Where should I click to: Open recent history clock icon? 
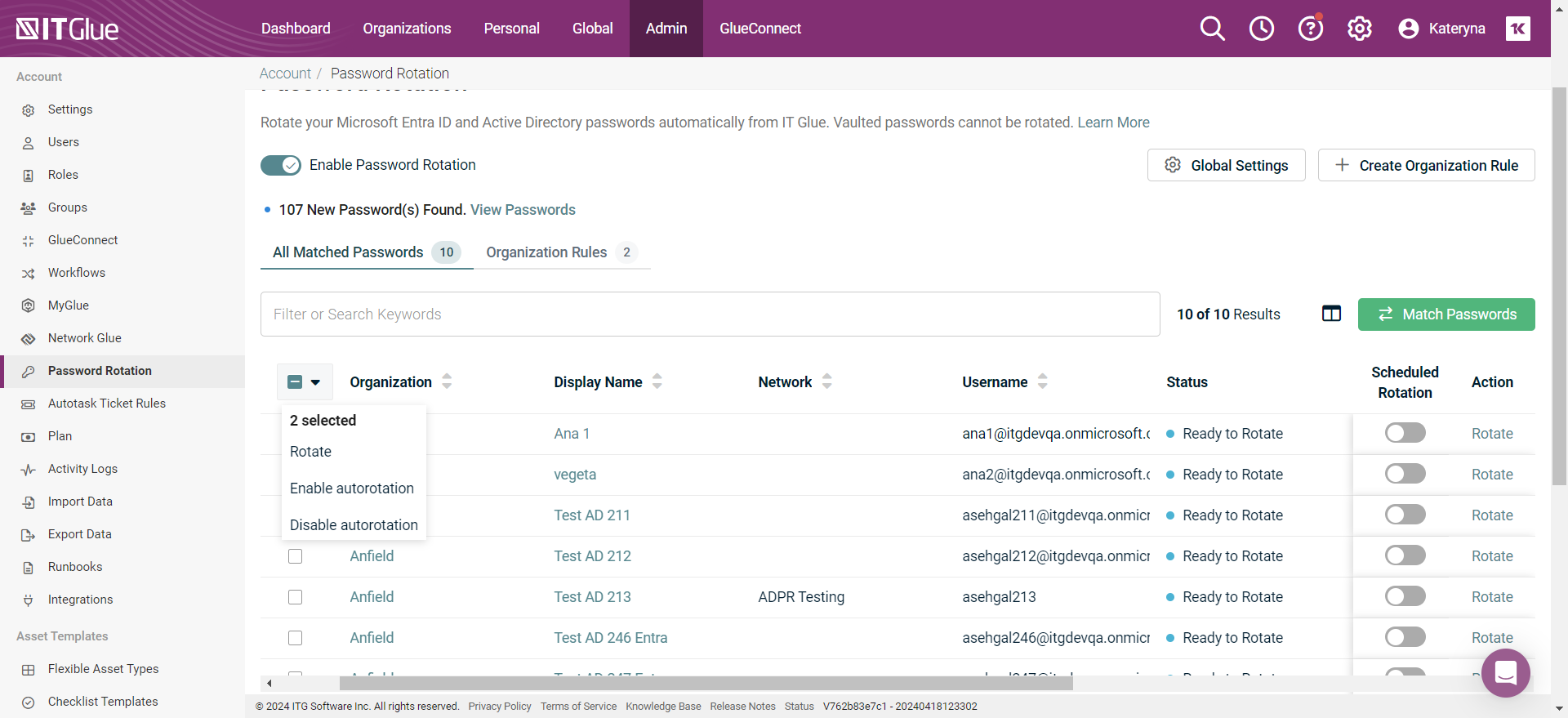pyautogui.click(x=1261, y=29)
